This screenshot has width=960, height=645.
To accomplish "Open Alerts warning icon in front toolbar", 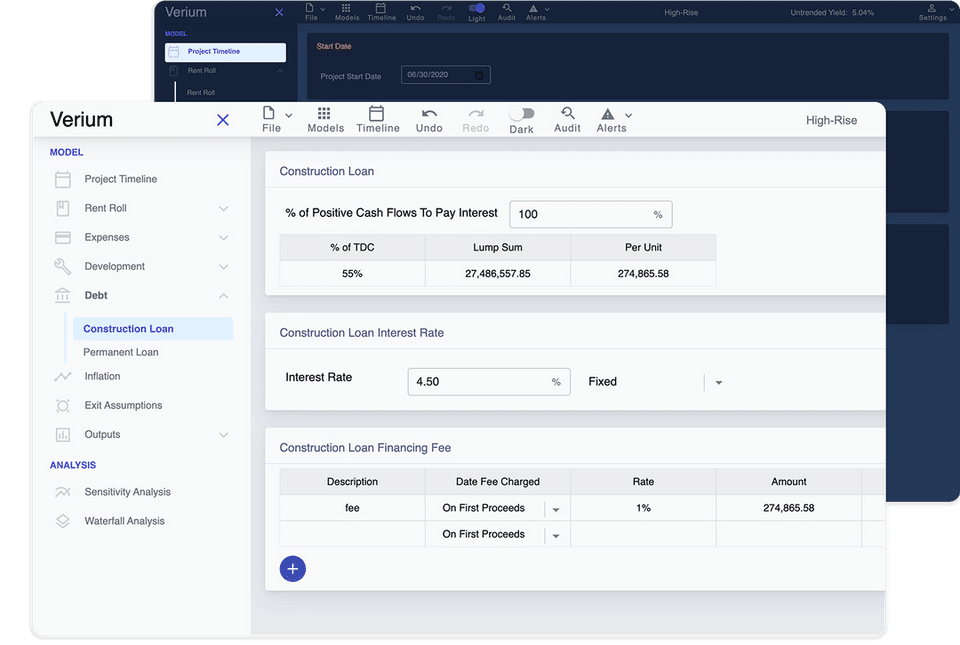I will click(607, 114).
